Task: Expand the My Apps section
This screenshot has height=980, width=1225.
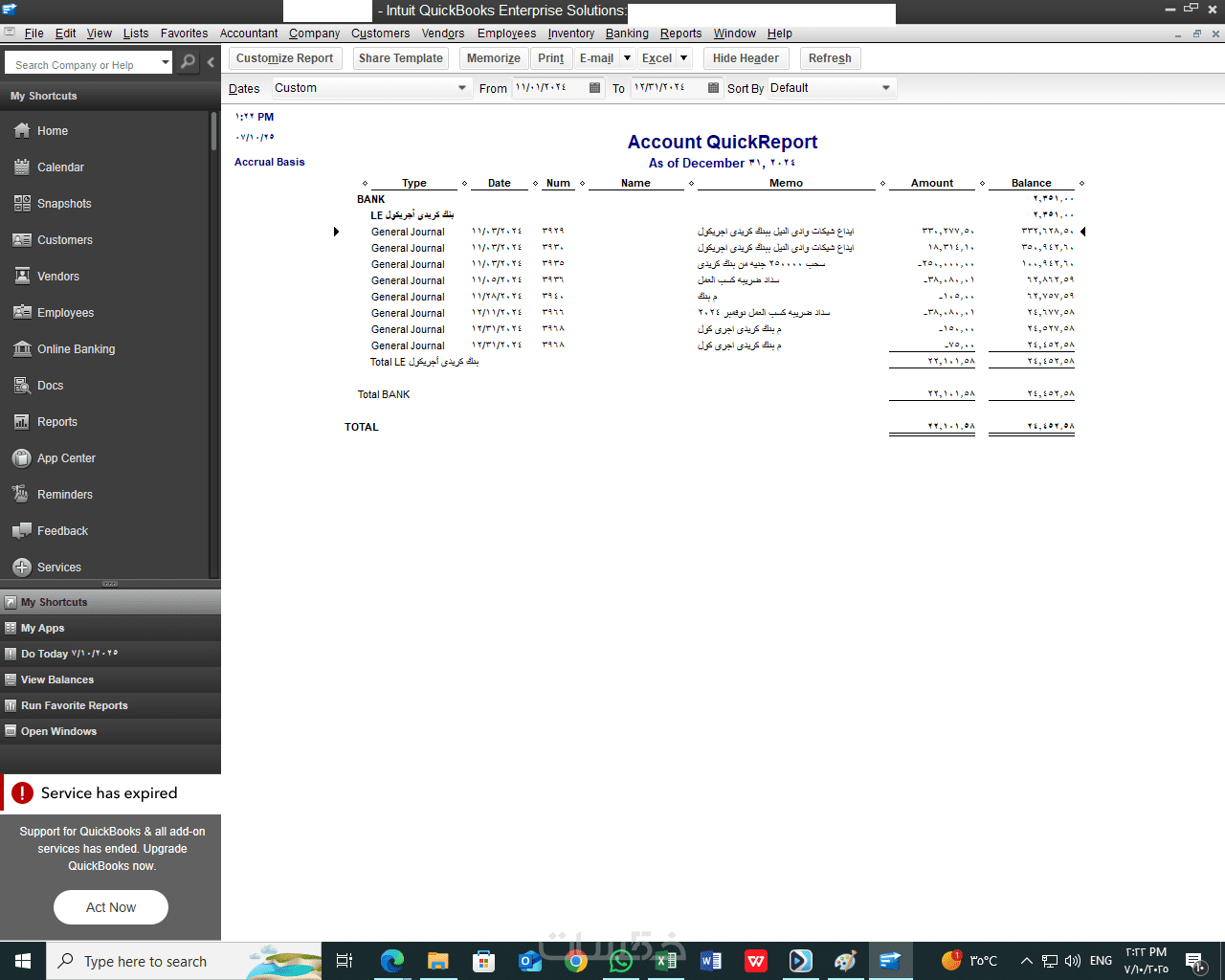Action: tap(110, 628)
